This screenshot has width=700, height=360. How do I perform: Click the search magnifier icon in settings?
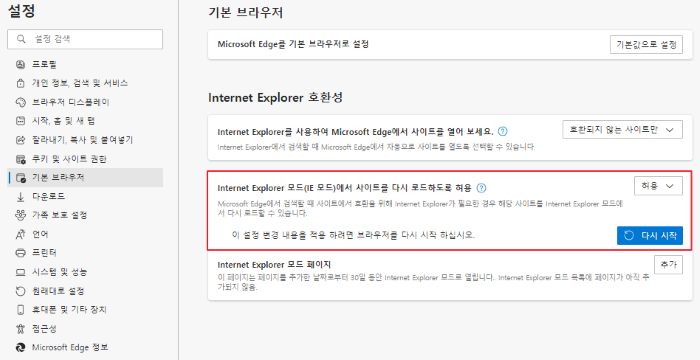(21, 39)
